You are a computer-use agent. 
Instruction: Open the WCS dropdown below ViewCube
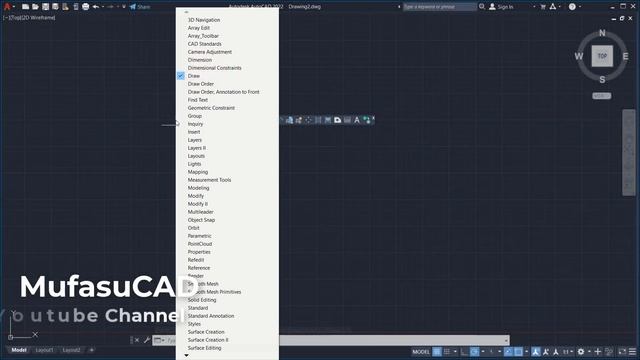point(602,96)
